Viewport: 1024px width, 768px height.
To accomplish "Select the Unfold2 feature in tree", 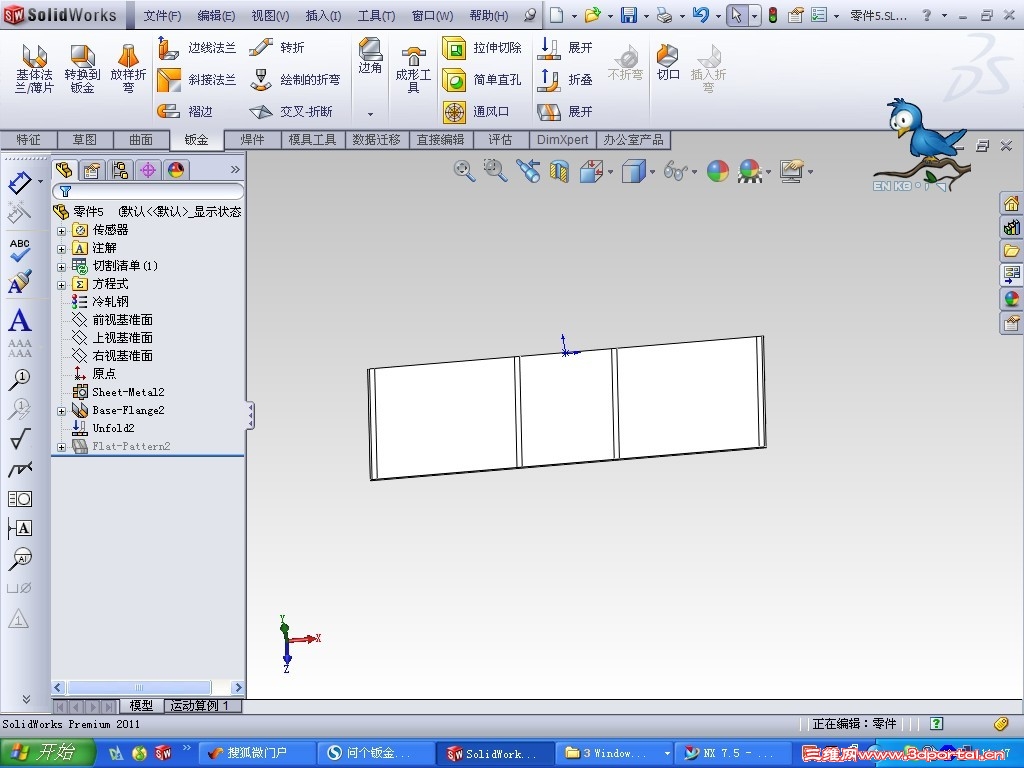I will click(114, 428).
